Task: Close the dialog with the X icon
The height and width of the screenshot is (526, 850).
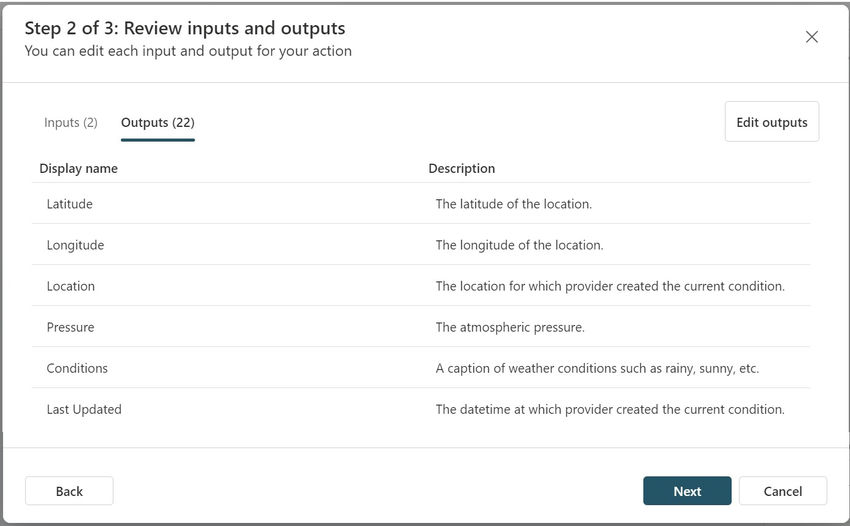Action: 811,37
